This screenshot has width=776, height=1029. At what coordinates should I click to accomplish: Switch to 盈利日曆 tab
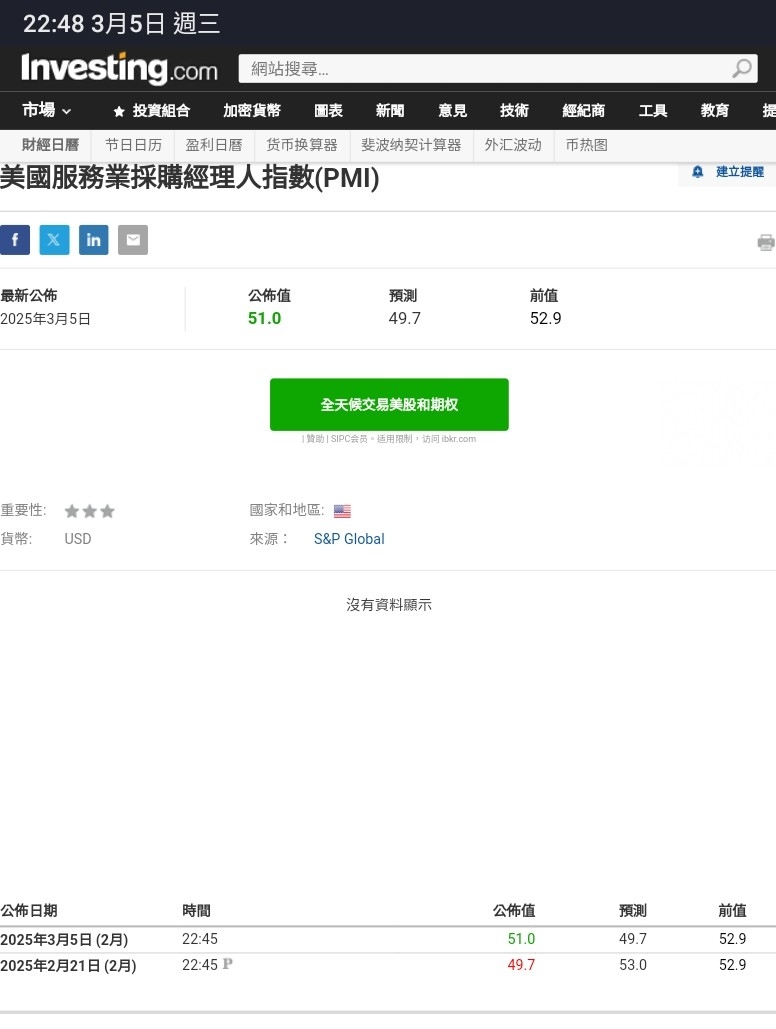[x=214, y=145]
